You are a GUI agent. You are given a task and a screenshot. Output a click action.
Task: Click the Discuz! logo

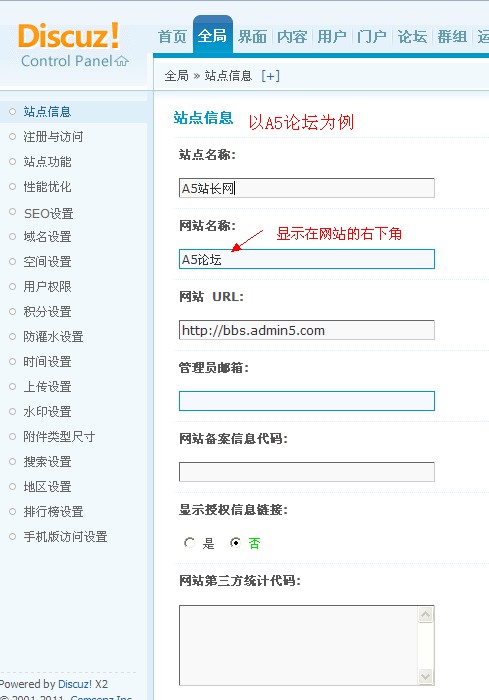pos(69,36)
